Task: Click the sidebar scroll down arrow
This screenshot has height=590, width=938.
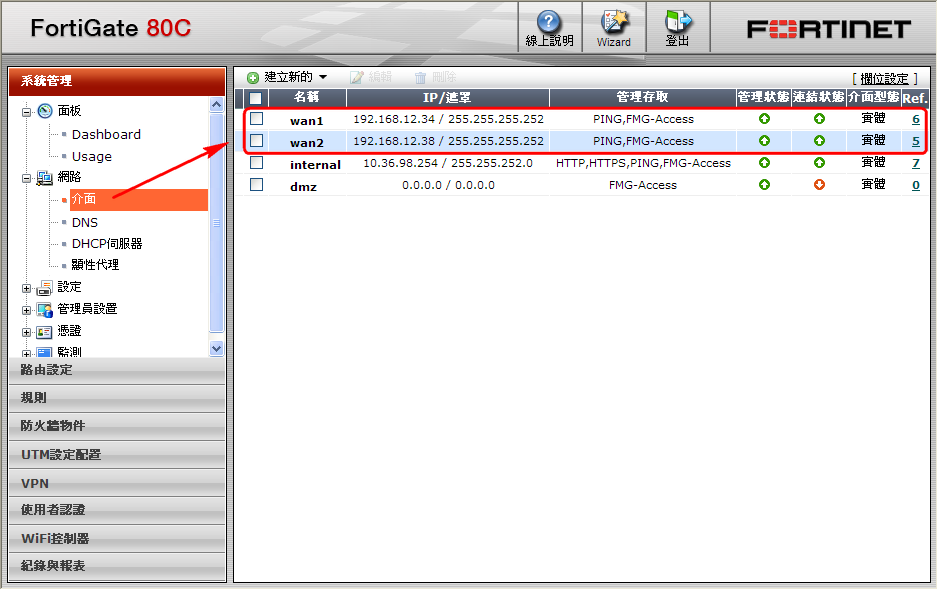Action: click(x=217, y=348)
